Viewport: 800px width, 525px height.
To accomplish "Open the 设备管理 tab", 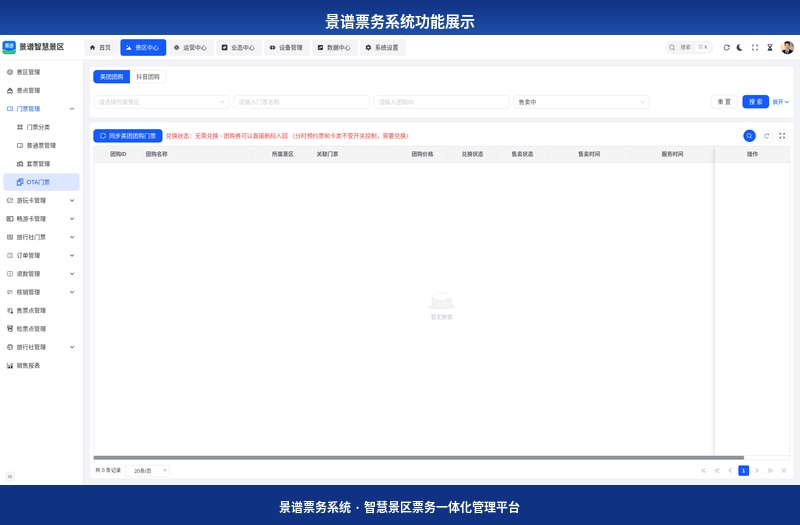I will (x=286, y=47).
